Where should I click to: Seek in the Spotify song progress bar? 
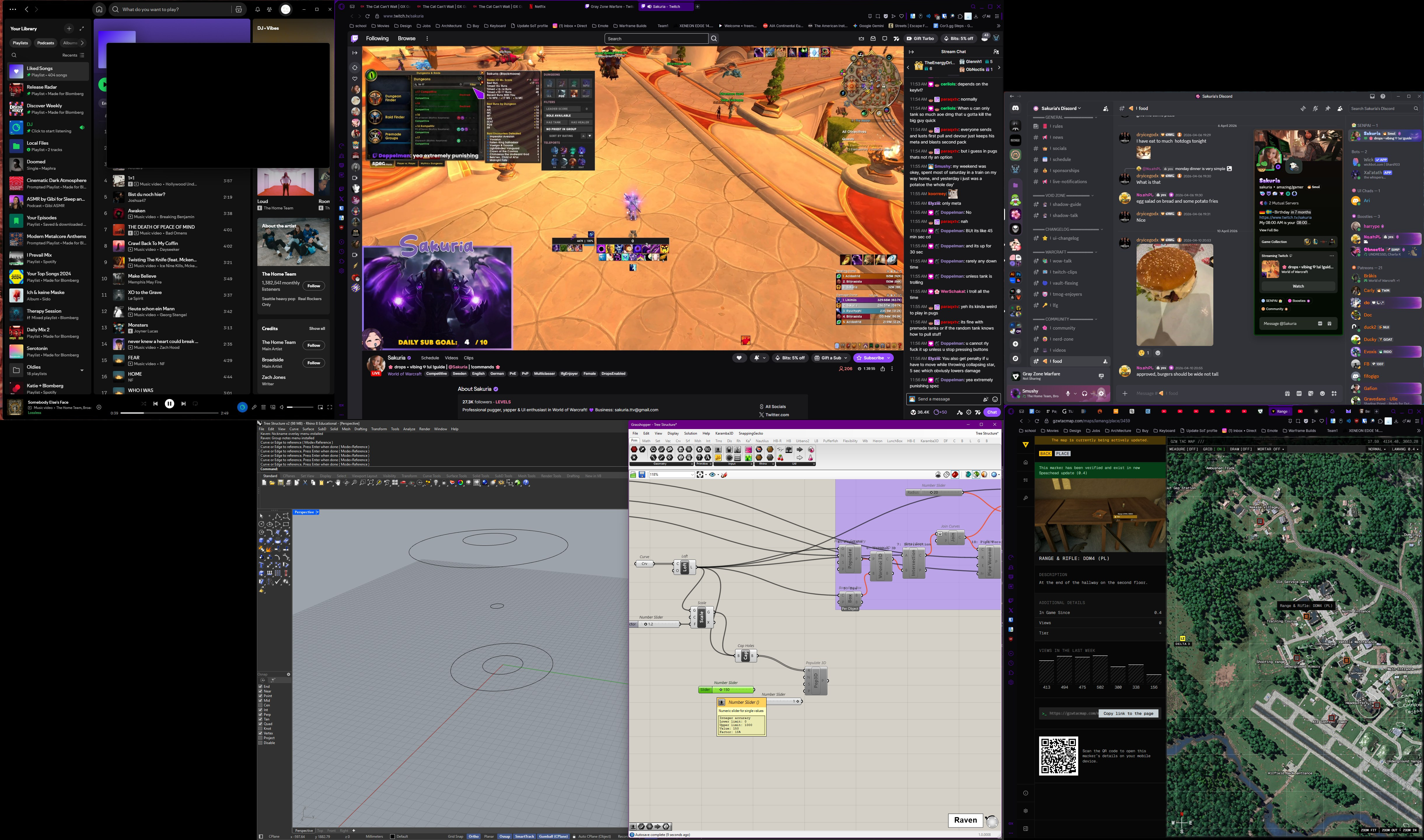(169, 413)
